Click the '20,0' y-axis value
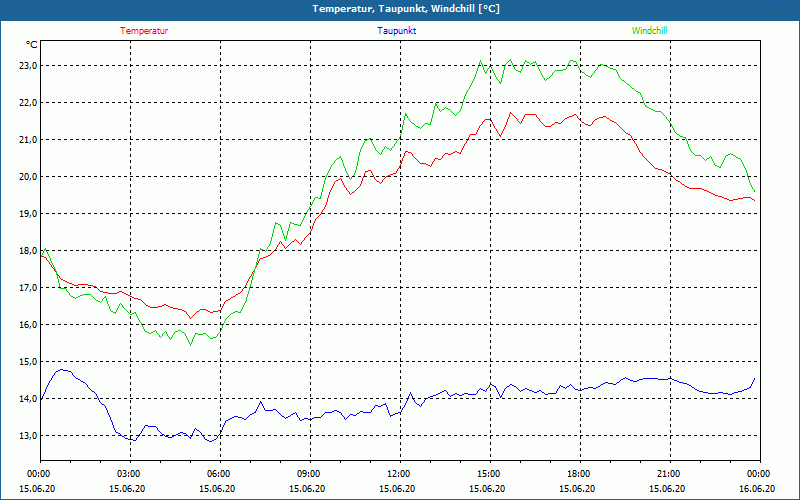The width and height of the screenshot is (800, 500). point(27,177)
